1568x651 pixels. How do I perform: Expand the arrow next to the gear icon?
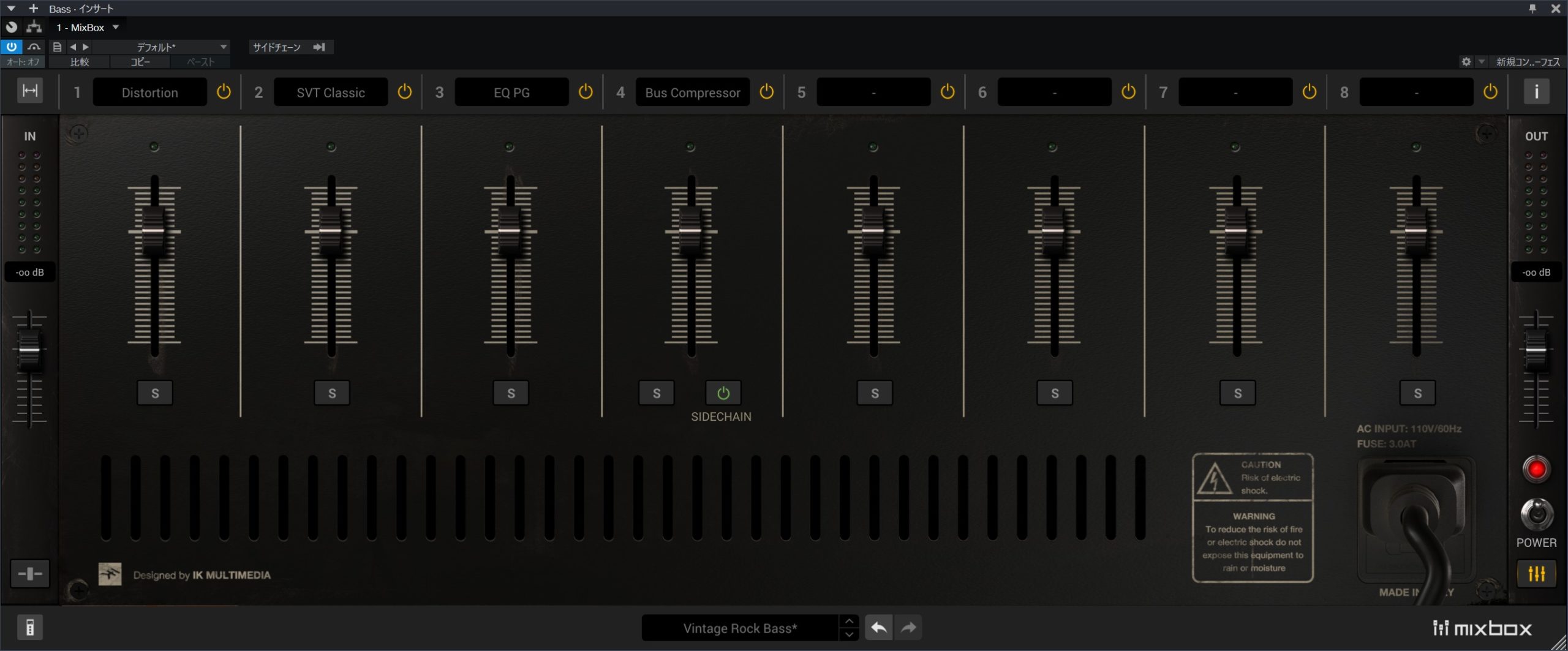coord(1482,62)
